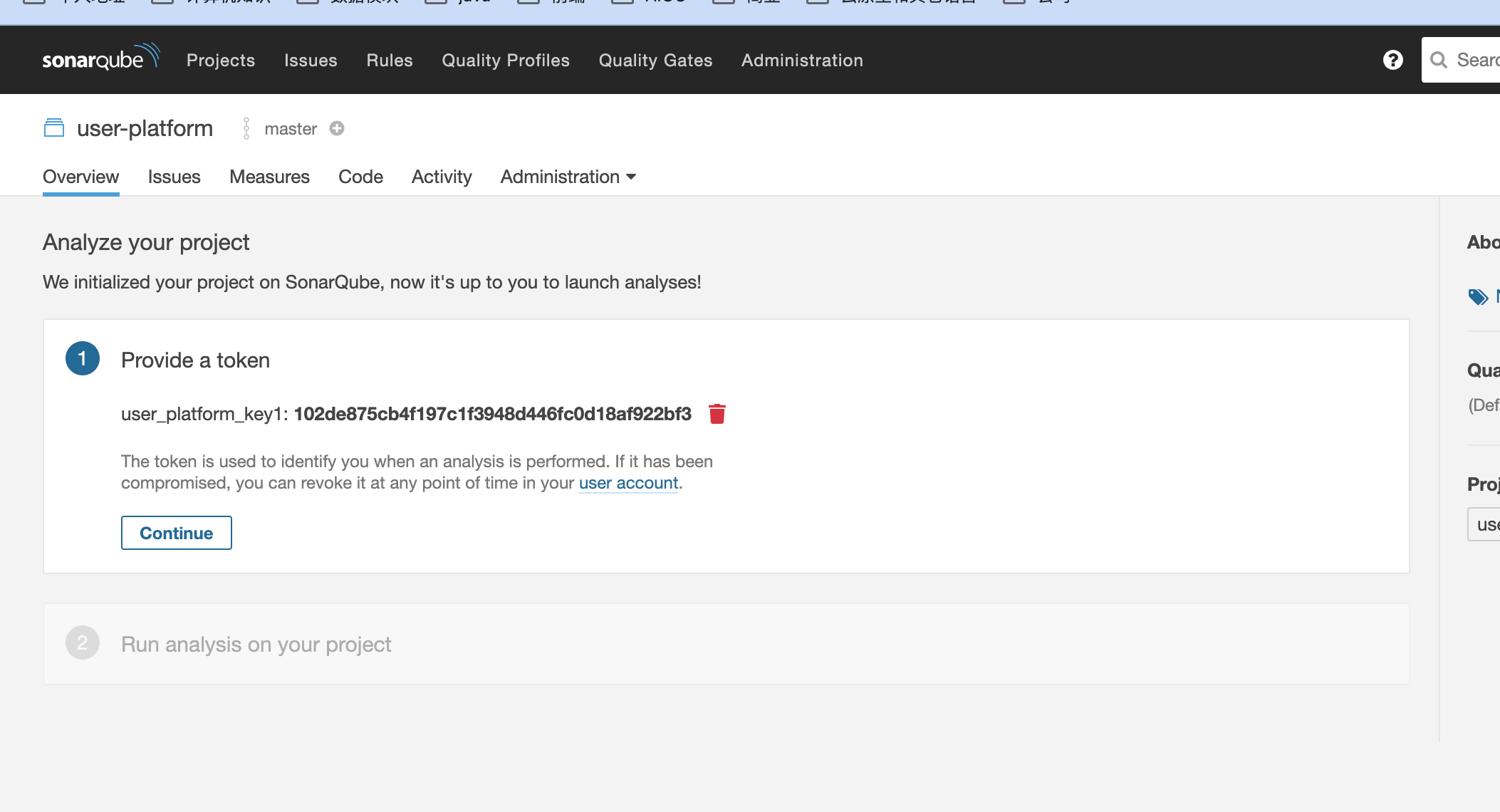Open Projects in the top navigation
Image resolution: width=1500 pixels, height=812 pixels.
click(221, 61)
